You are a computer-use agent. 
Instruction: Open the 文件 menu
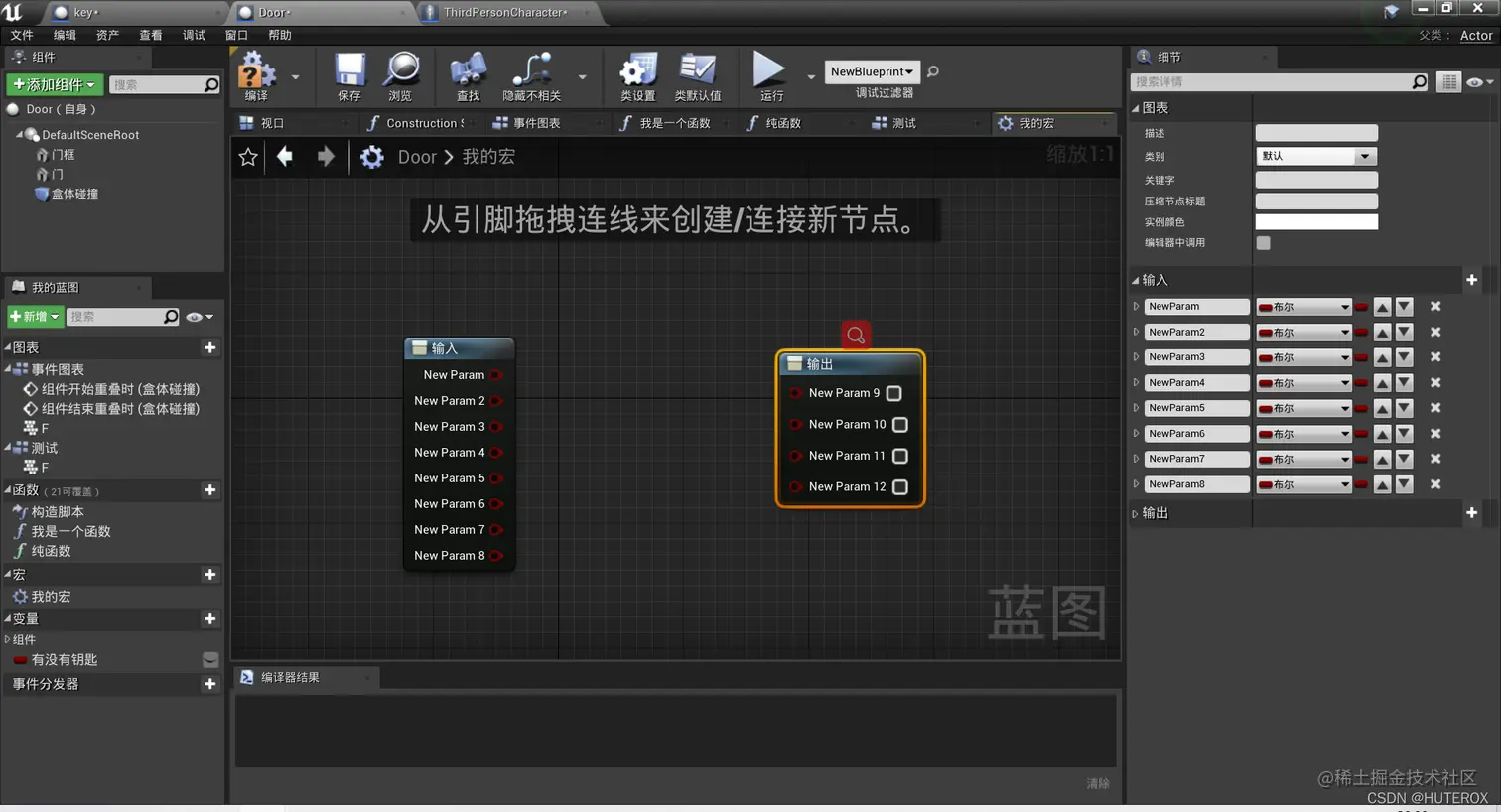tap(22, 35)
